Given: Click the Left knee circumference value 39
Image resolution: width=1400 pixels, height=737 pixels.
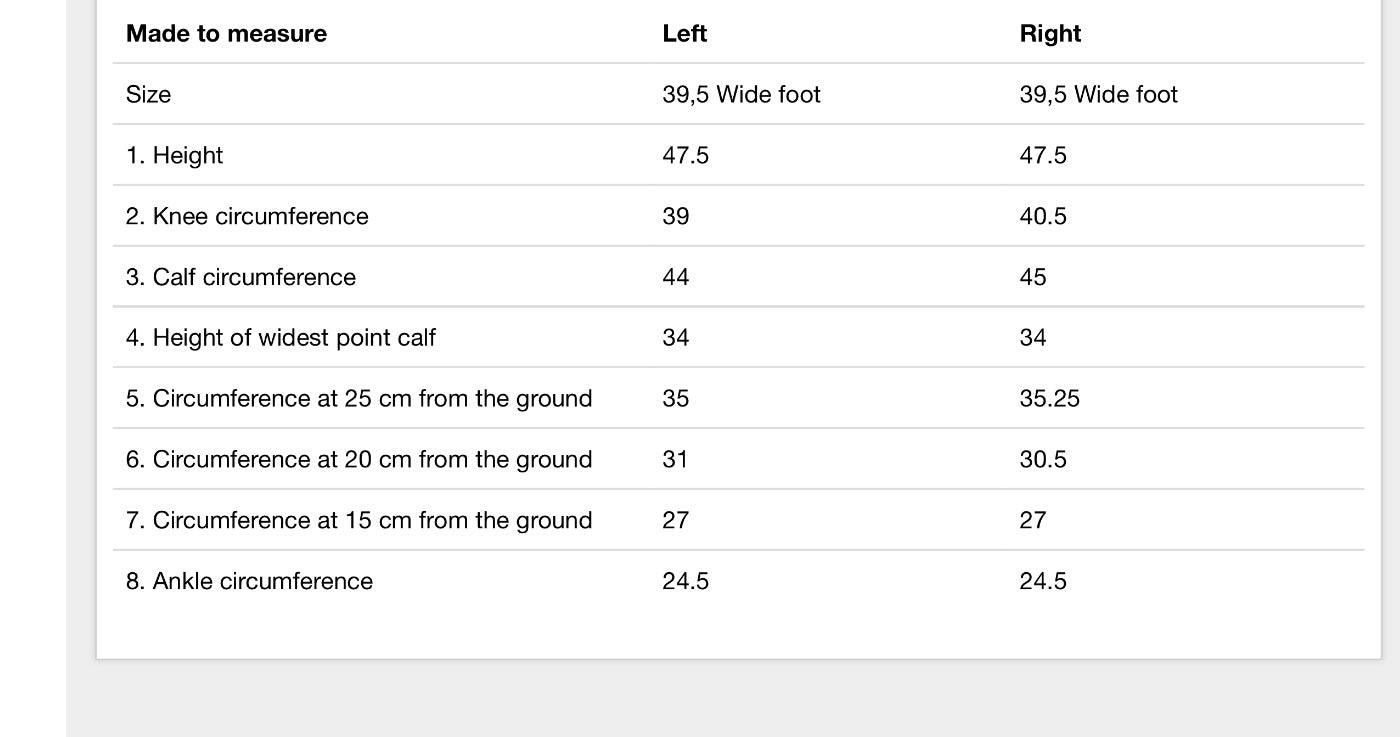Looking at the screenshot, I should [x=675, y=216].
